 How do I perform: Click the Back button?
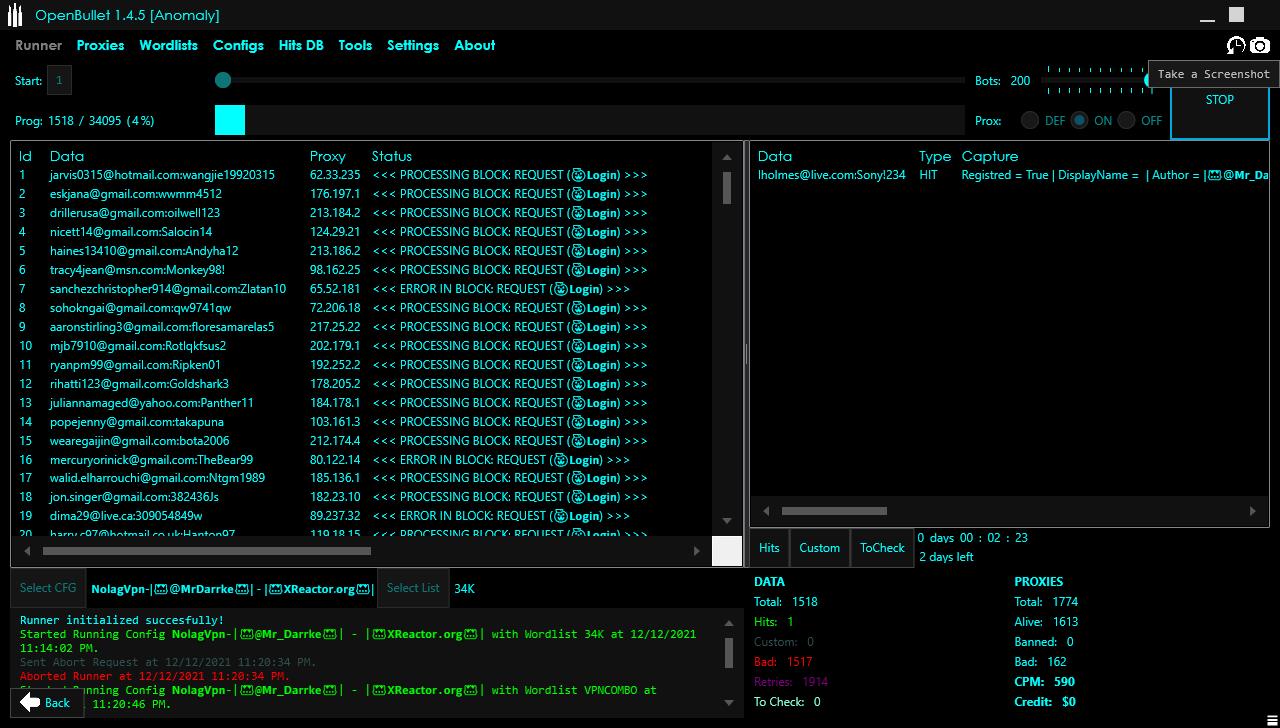click(46, 702)
